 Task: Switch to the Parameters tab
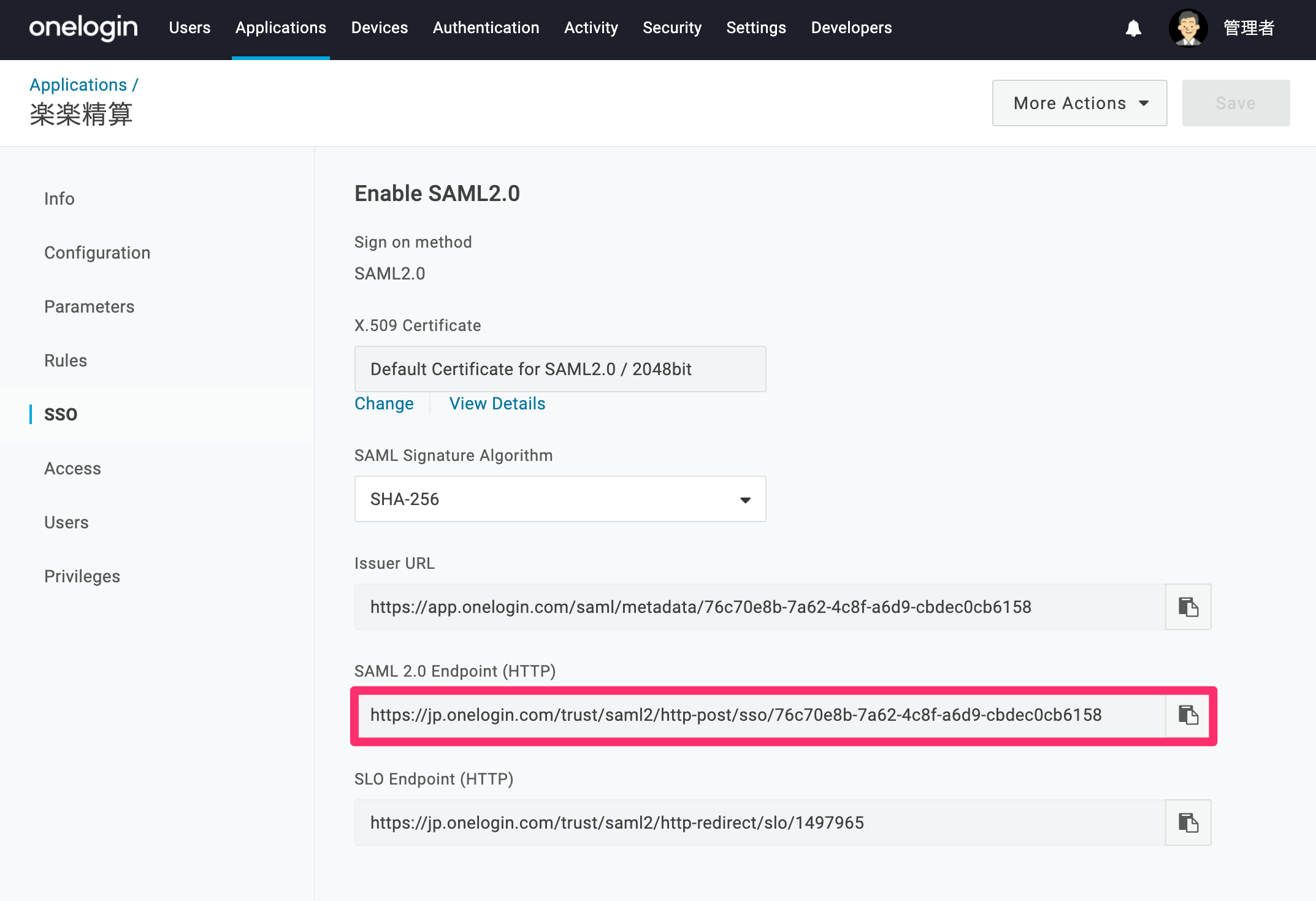89,306
